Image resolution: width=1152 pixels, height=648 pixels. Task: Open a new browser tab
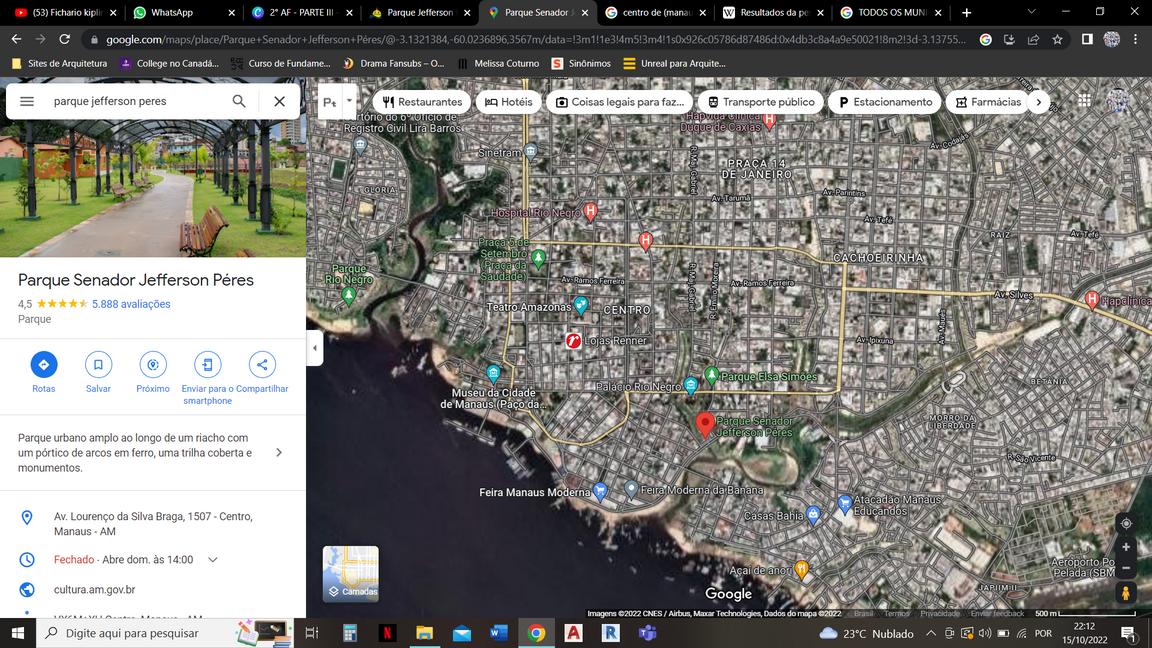tap(966, 12)
